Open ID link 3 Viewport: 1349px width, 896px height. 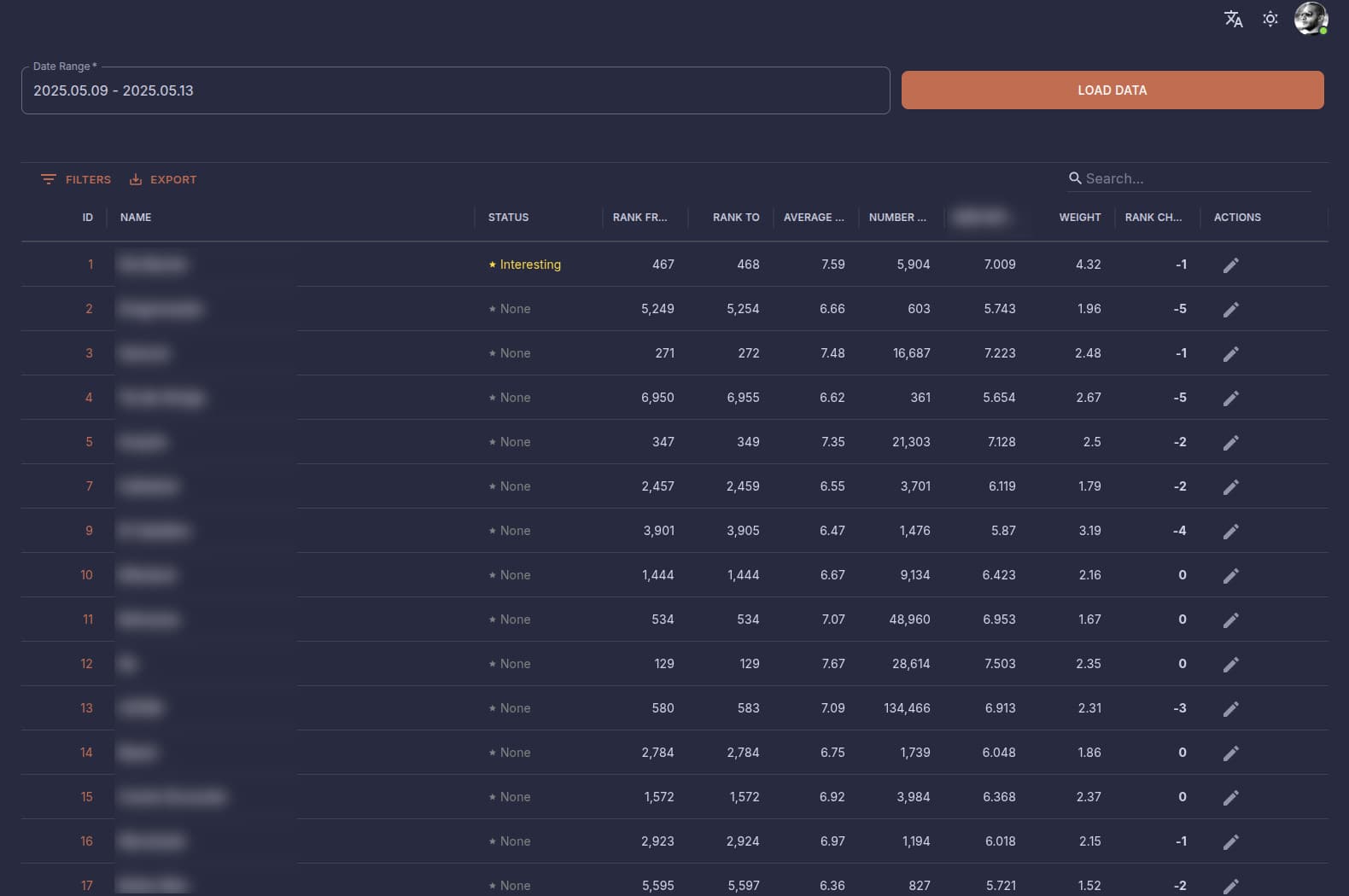click(89, 353)
